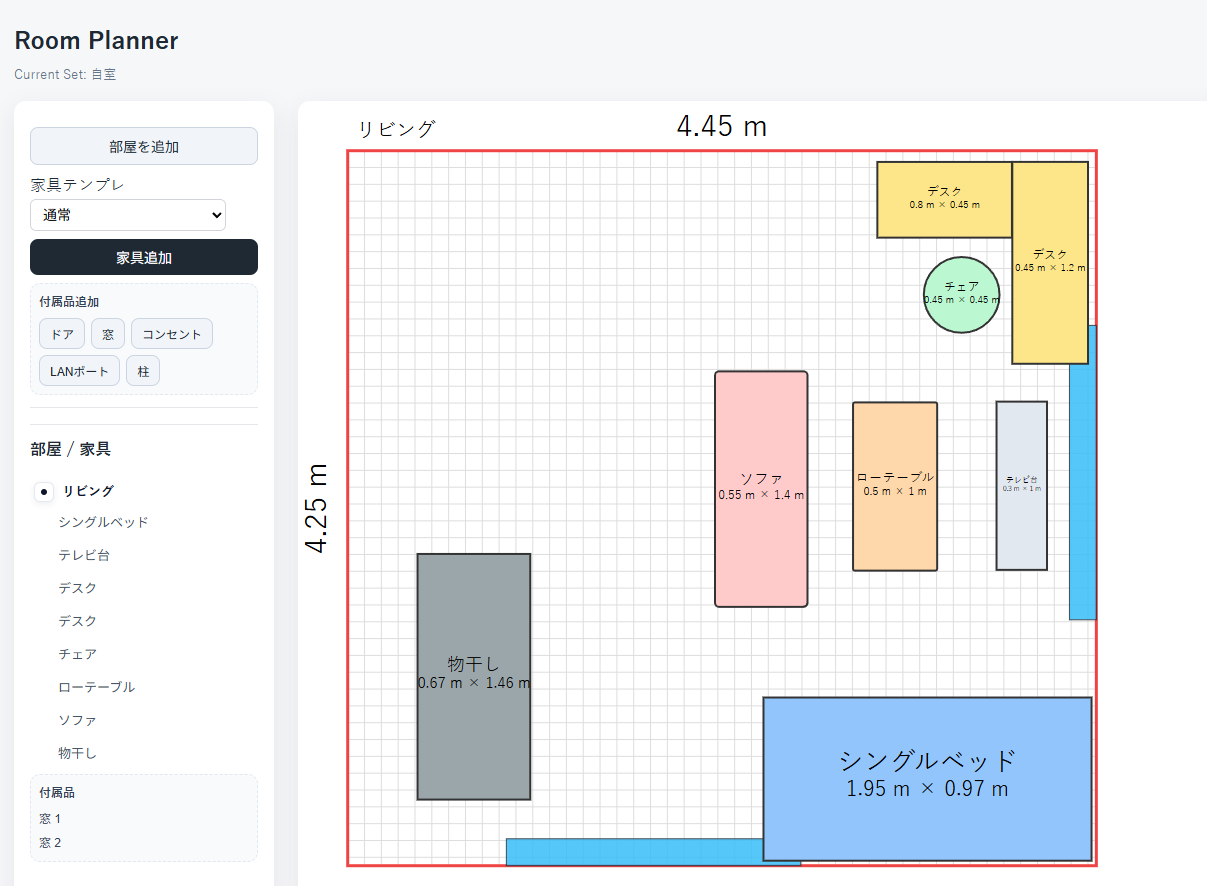Click the green round チェア shape
This screenshot has height=886, width=1207.
click(962, 294)
